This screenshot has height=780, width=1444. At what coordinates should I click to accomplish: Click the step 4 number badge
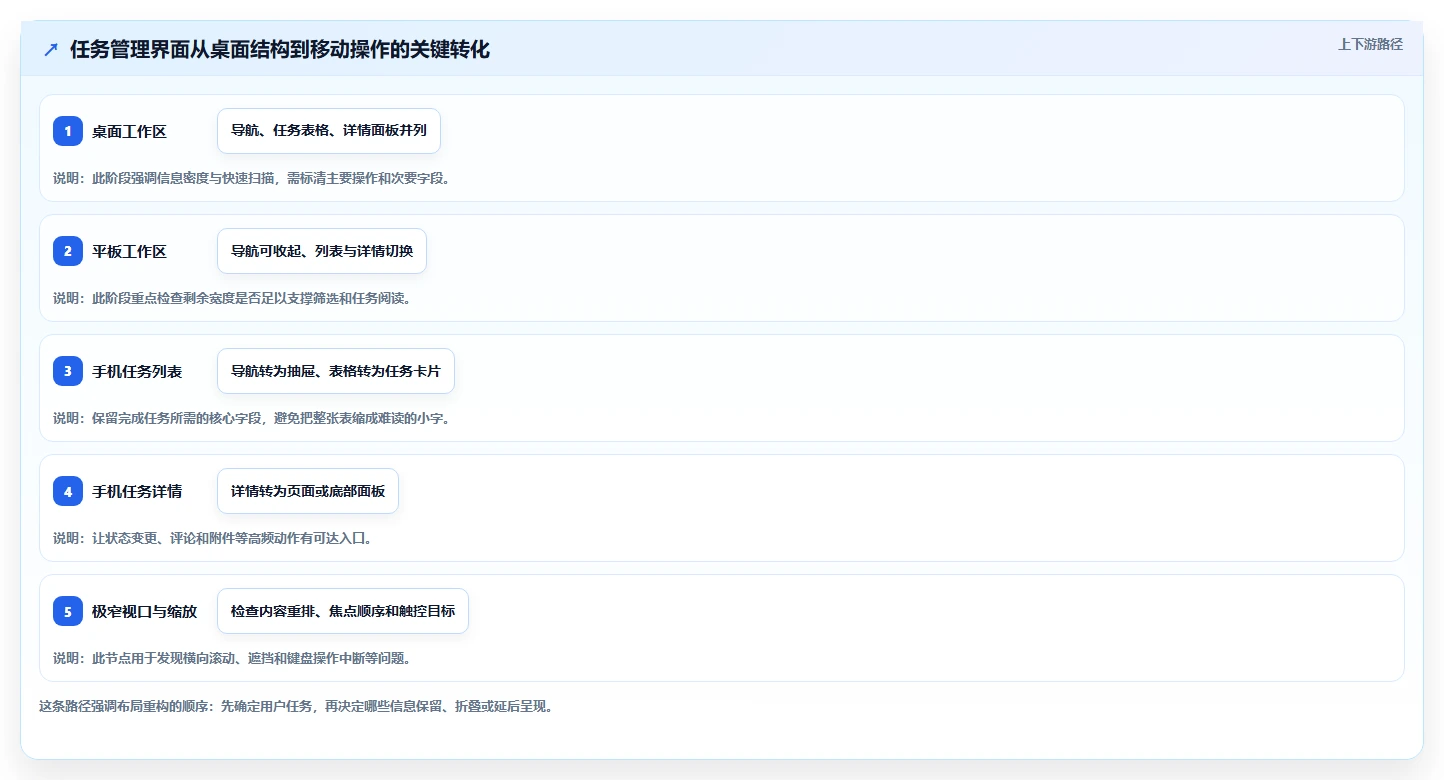coord(68,491)
